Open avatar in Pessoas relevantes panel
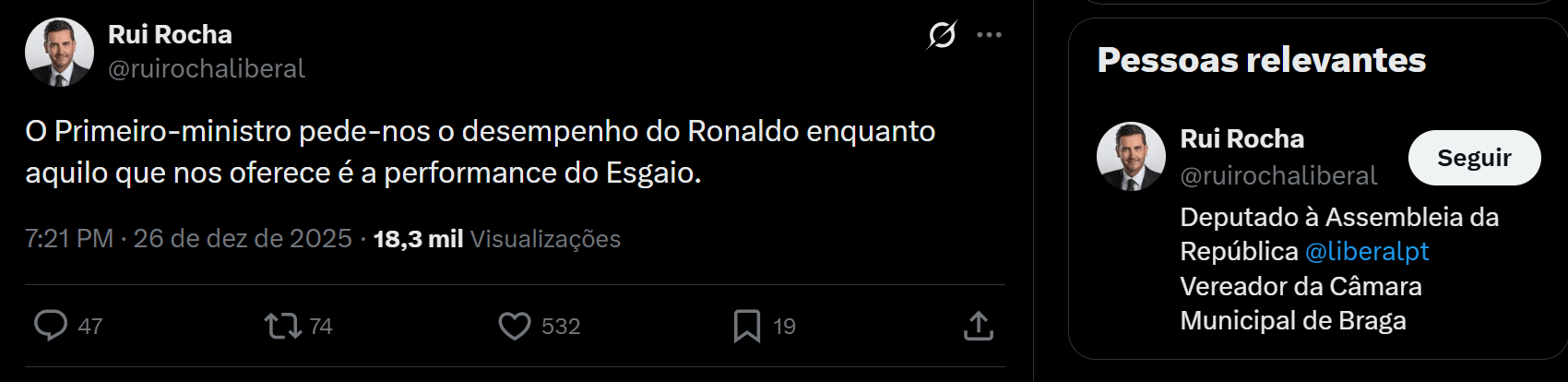The height and width of the screenshot is (382, 1568). tap(1131, 156)
